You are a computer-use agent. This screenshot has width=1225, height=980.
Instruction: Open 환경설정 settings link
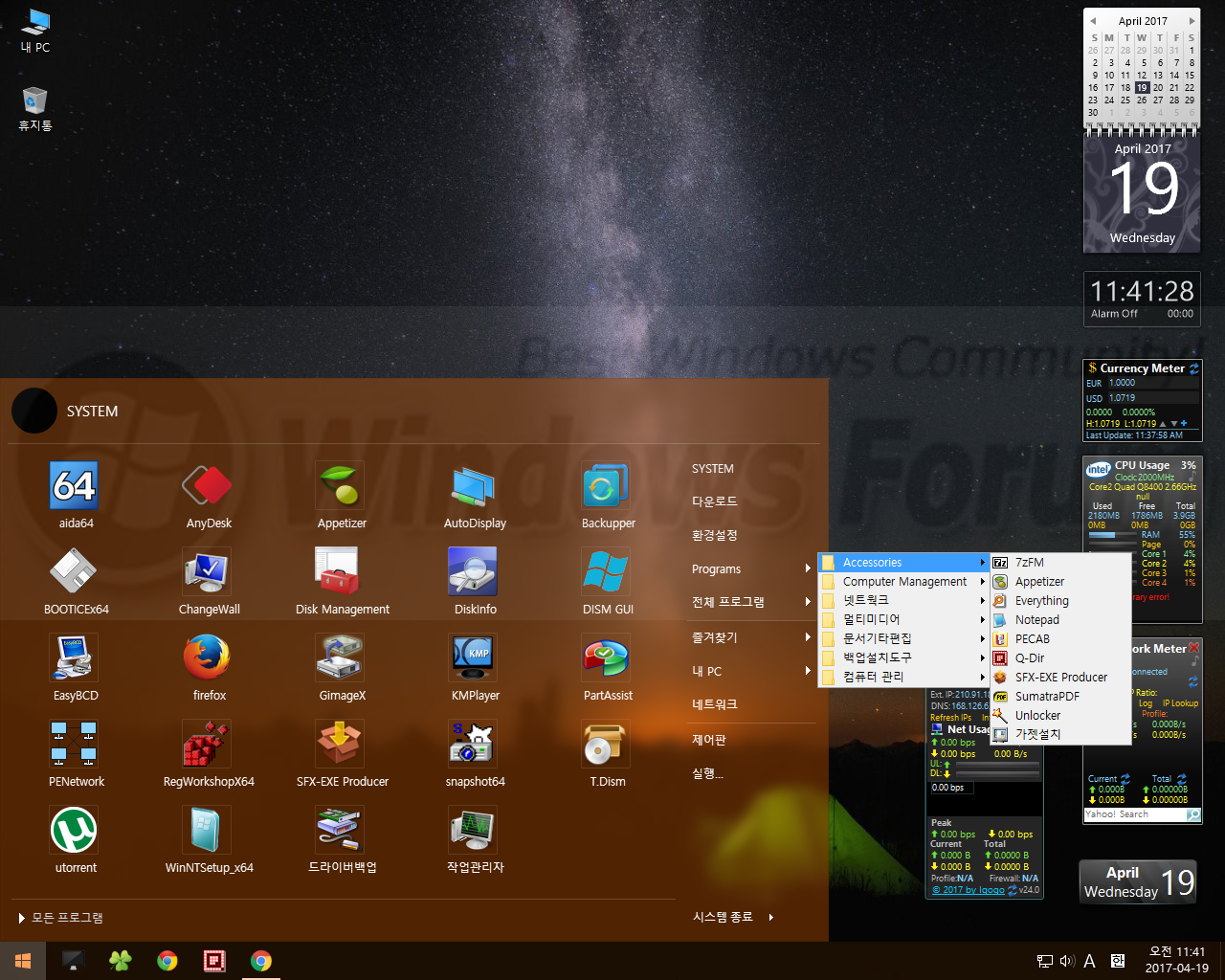(x=715, y=536)
